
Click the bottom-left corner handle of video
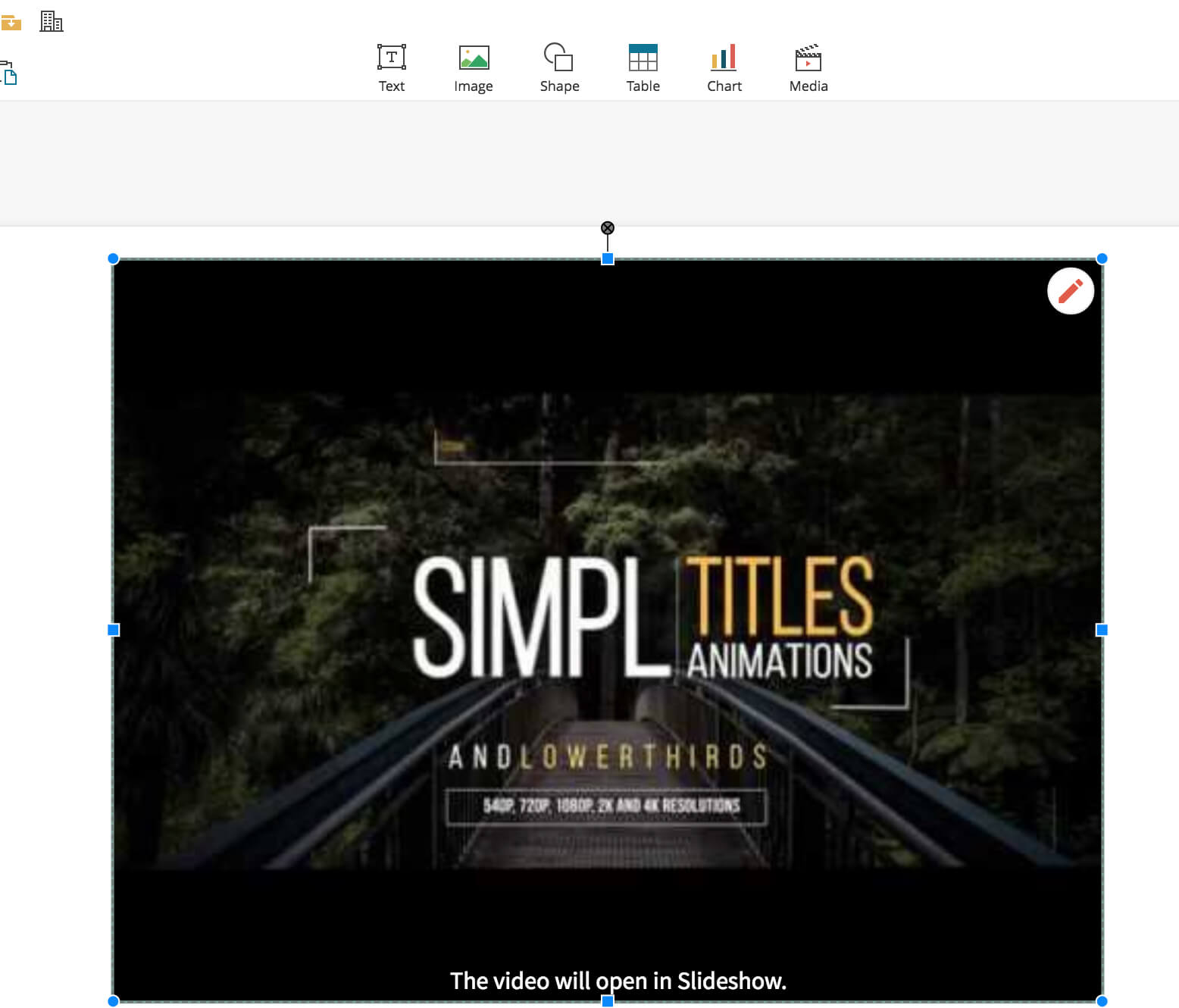click(114, 1001)
